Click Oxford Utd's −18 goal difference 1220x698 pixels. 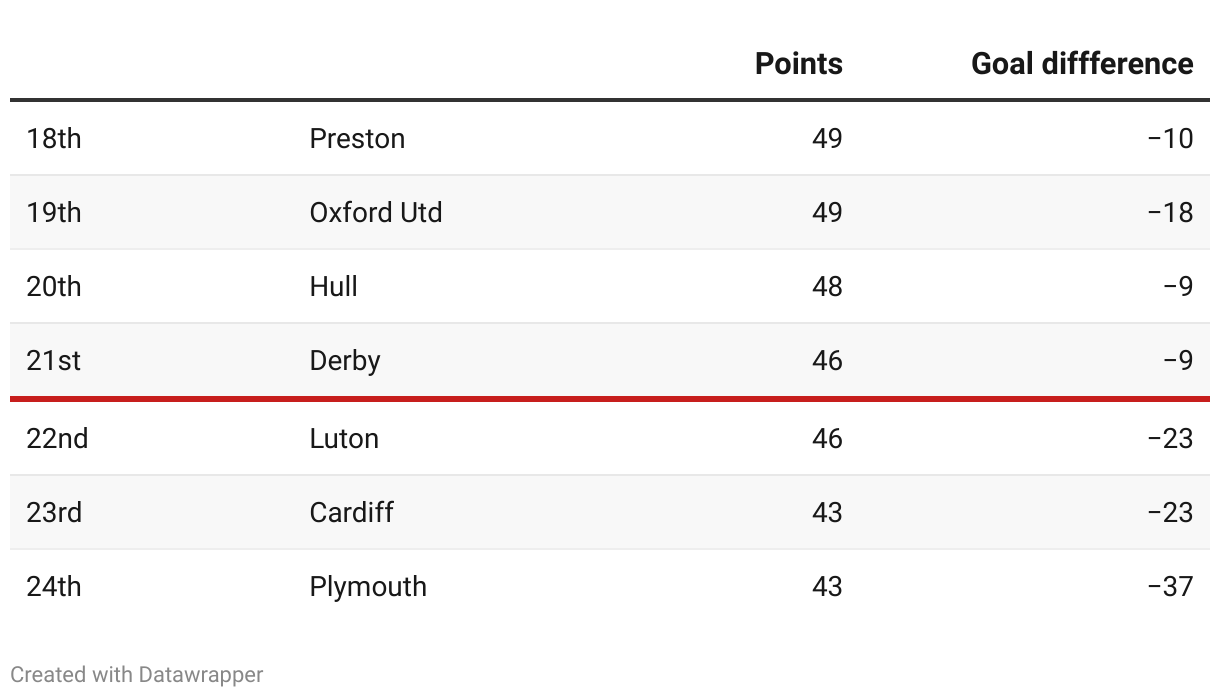pyautogui.click(x=1170, y=212)
